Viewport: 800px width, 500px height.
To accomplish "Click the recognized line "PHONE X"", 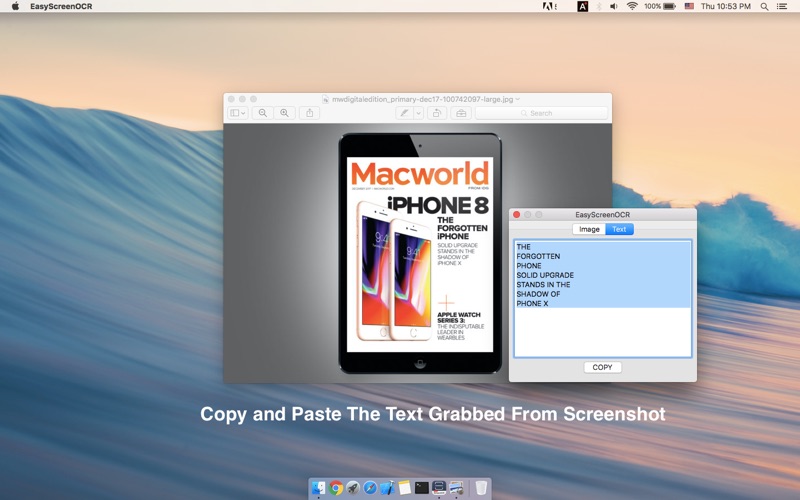I will click(x=532, y=304).
